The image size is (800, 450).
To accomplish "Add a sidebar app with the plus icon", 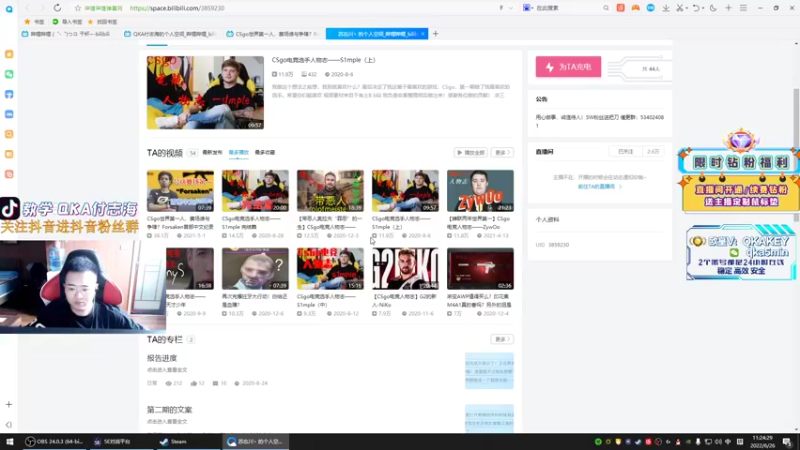I will pos(9,405).
